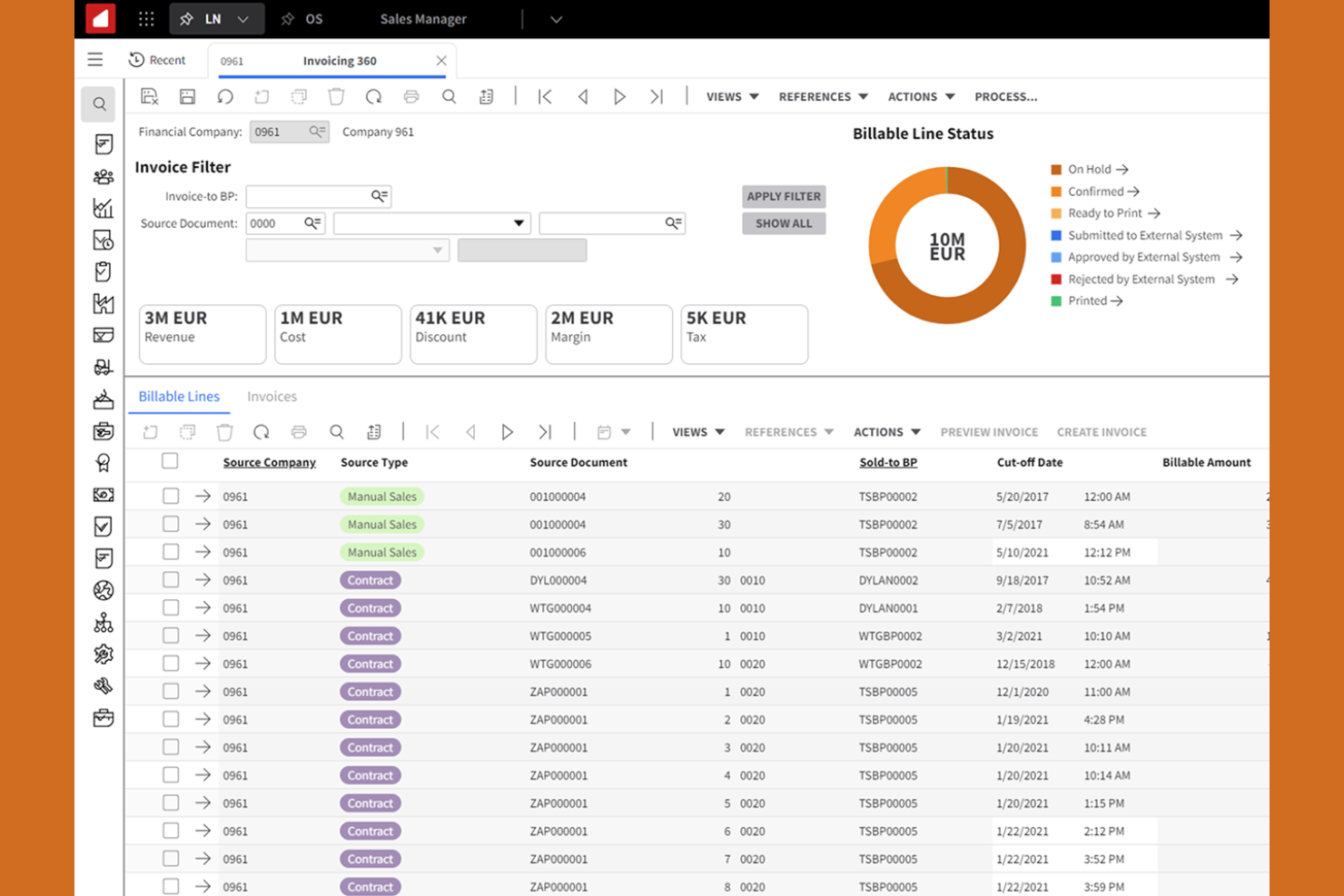This screenshot has height=896, width=1344.
Task: Open the award ribbon icon in the sidebar
Action: [104, 463]
